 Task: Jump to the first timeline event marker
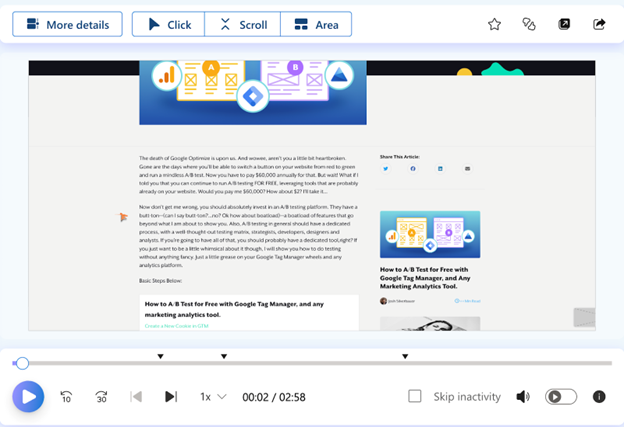pyautogui.click(x=160, y=357)
